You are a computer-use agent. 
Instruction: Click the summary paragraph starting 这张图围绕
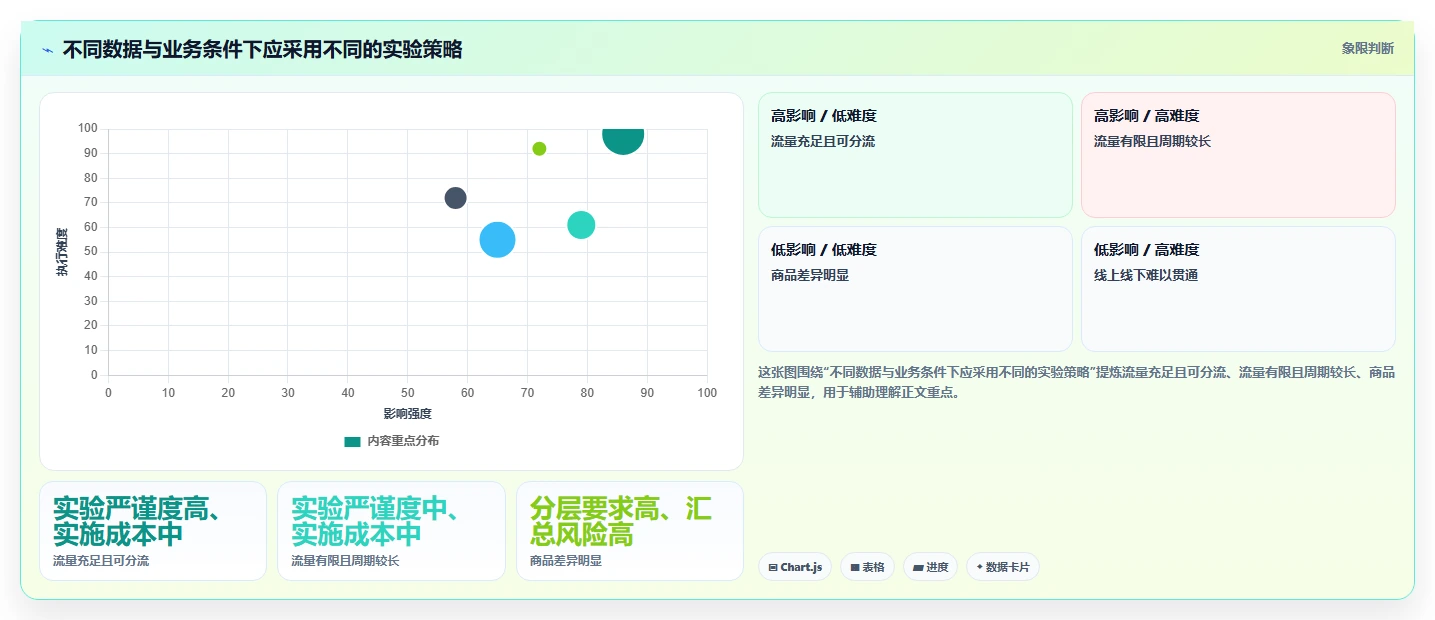[x=1077, y=382]
